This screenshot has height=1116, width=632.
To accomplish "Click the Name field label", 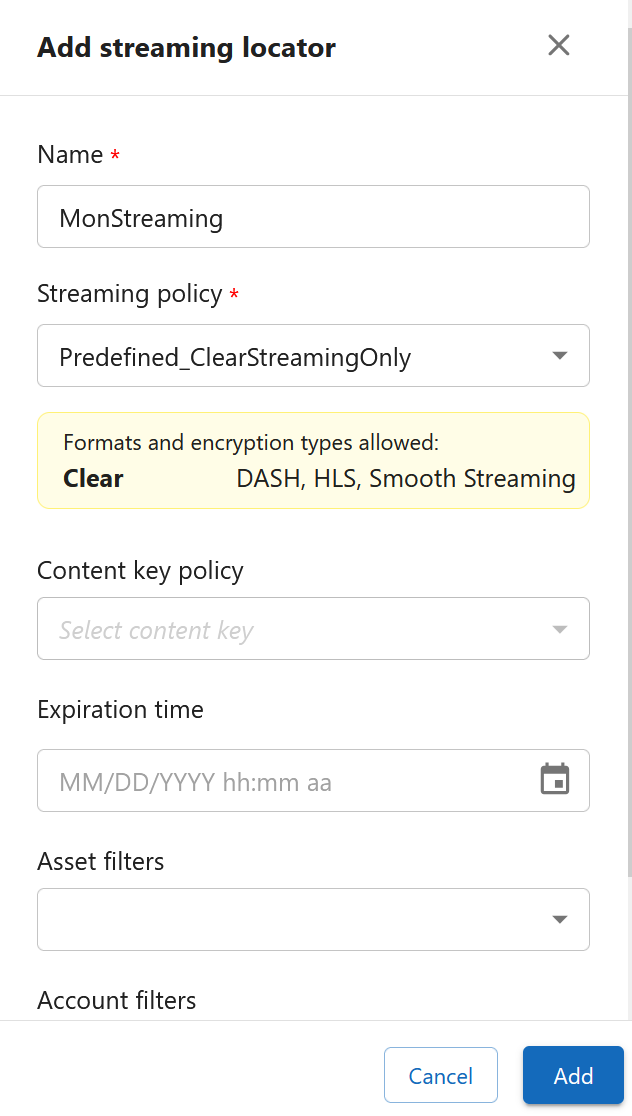I will (x=70, y=155).
